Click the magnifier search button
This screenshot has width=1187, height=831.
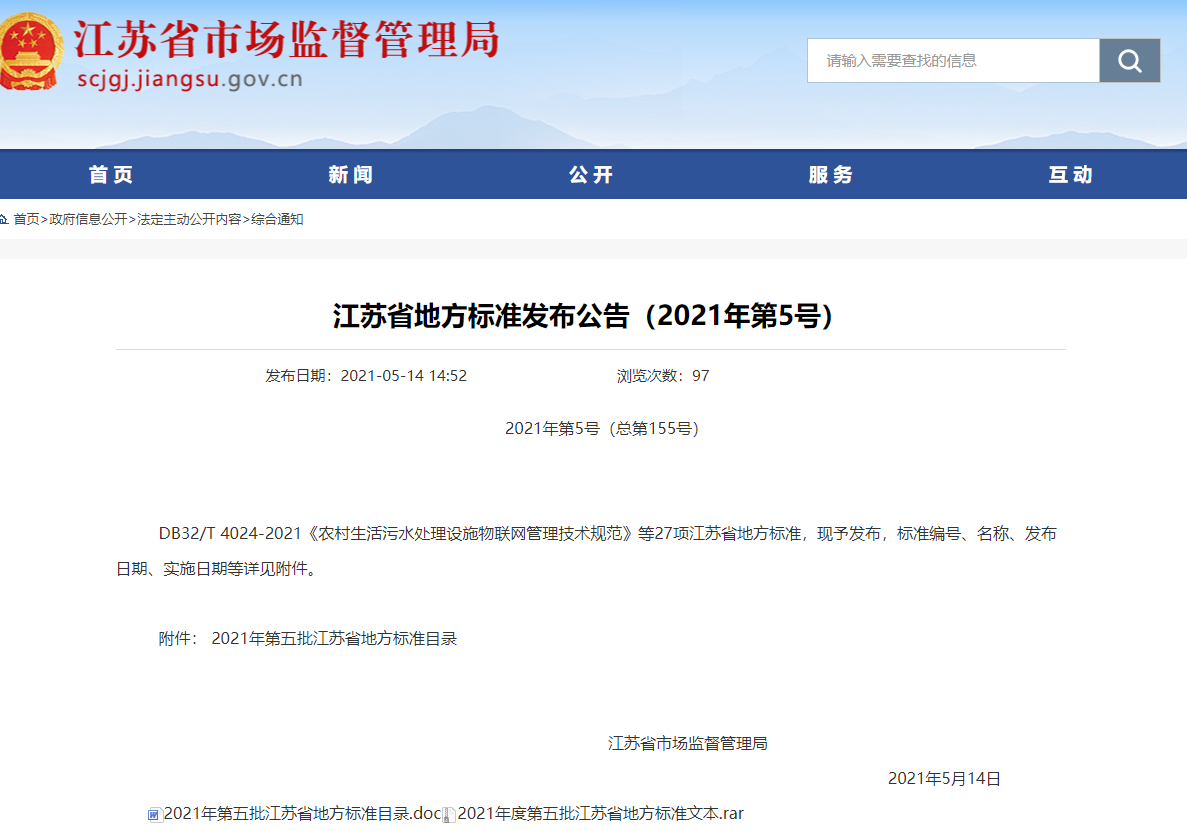click(x=1129, y=61)
